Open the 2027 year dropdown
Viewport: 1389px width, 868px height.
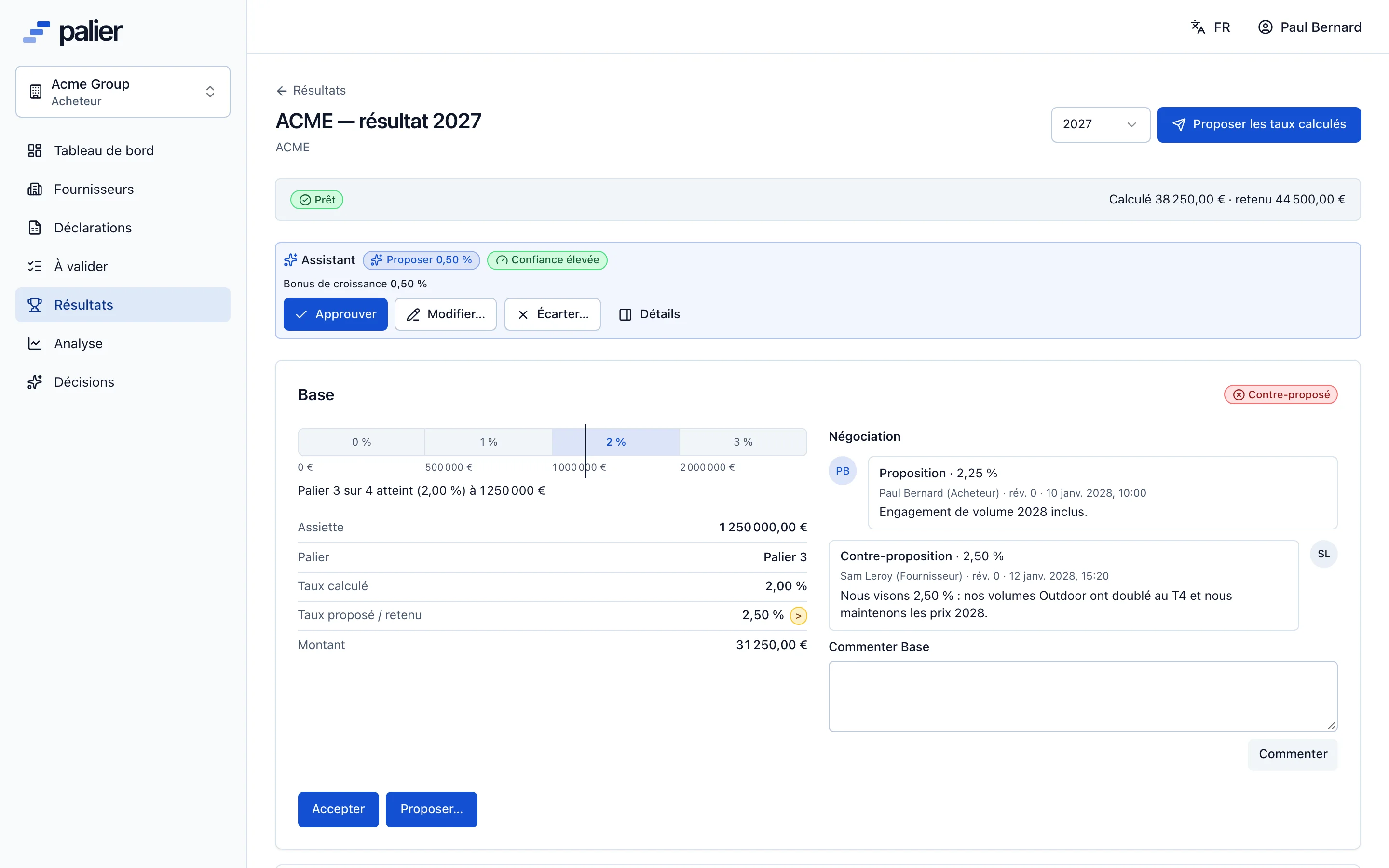[x=1100, y=124]
